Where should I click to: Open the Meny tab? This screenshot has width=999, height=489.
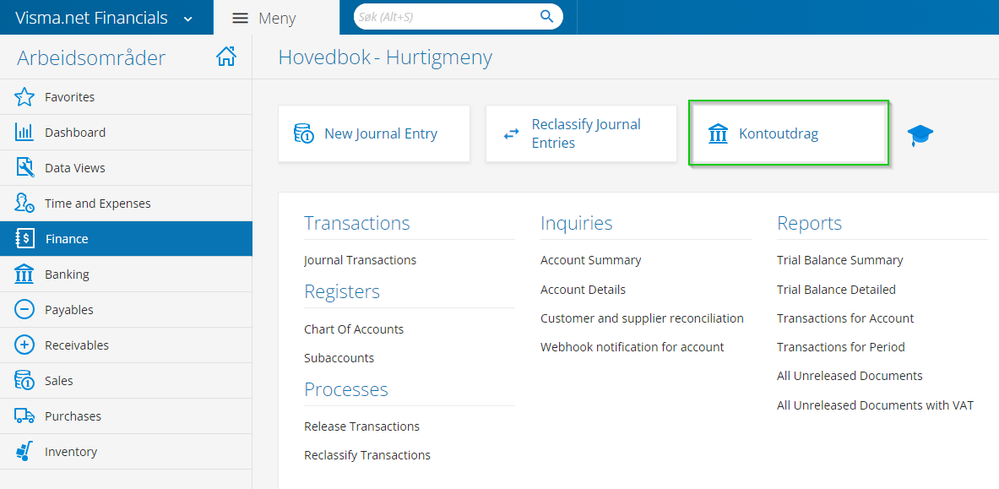[277, 18]
